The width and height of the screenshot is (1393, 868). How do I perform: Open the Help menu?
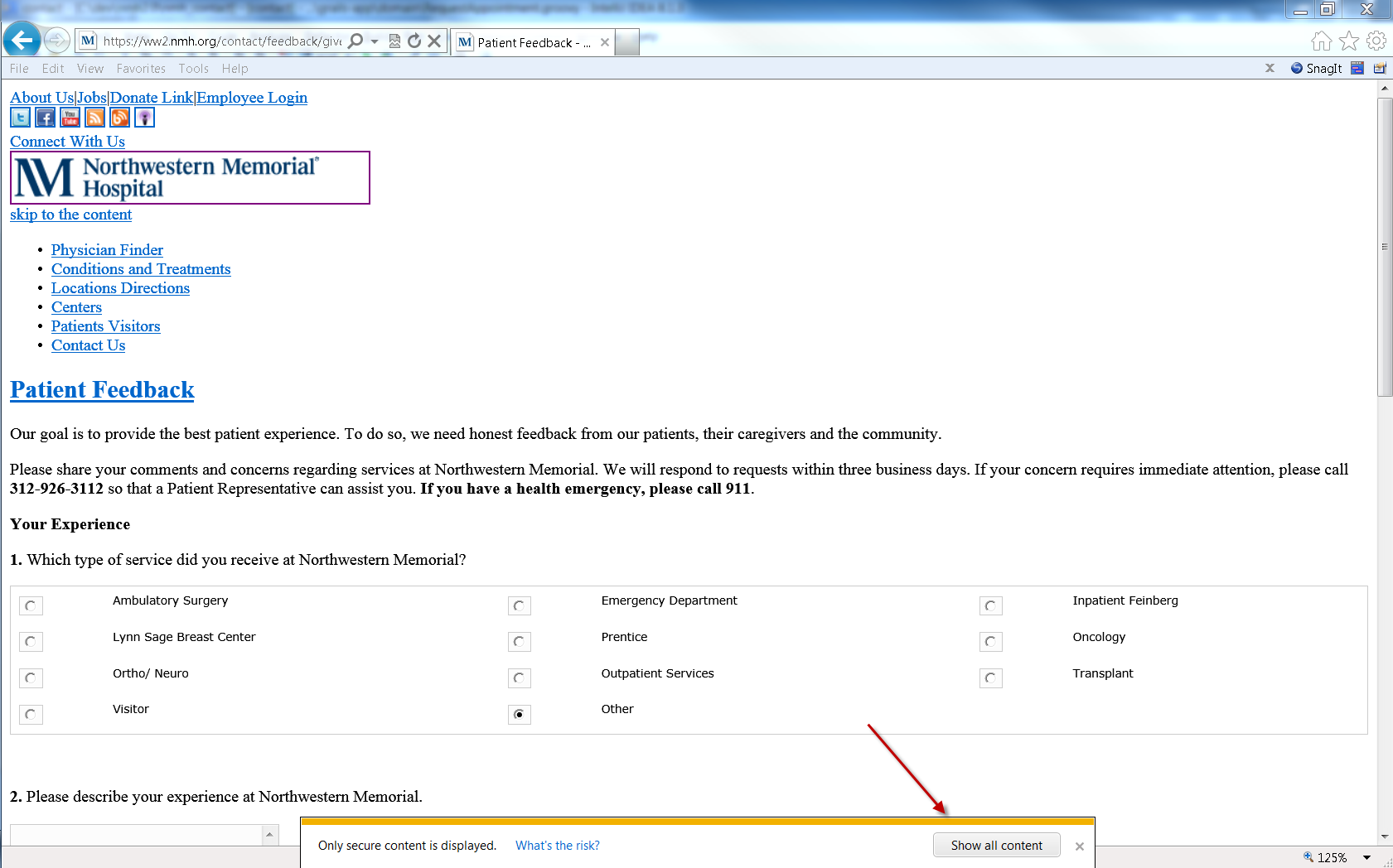click(x=235, y=69)
